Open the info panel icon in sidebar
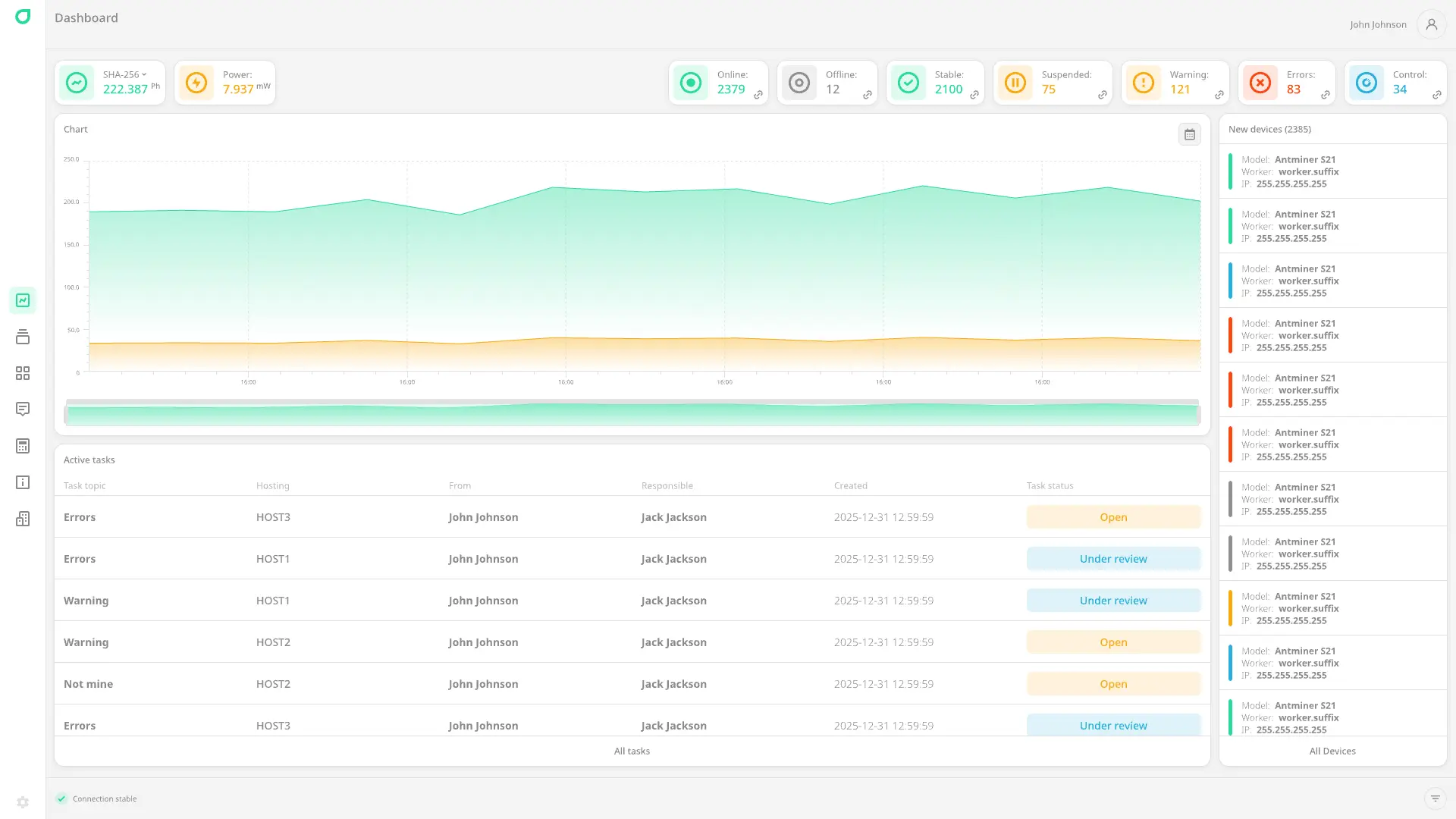Screen dimensions: 1456x819 tap(23, 482)
